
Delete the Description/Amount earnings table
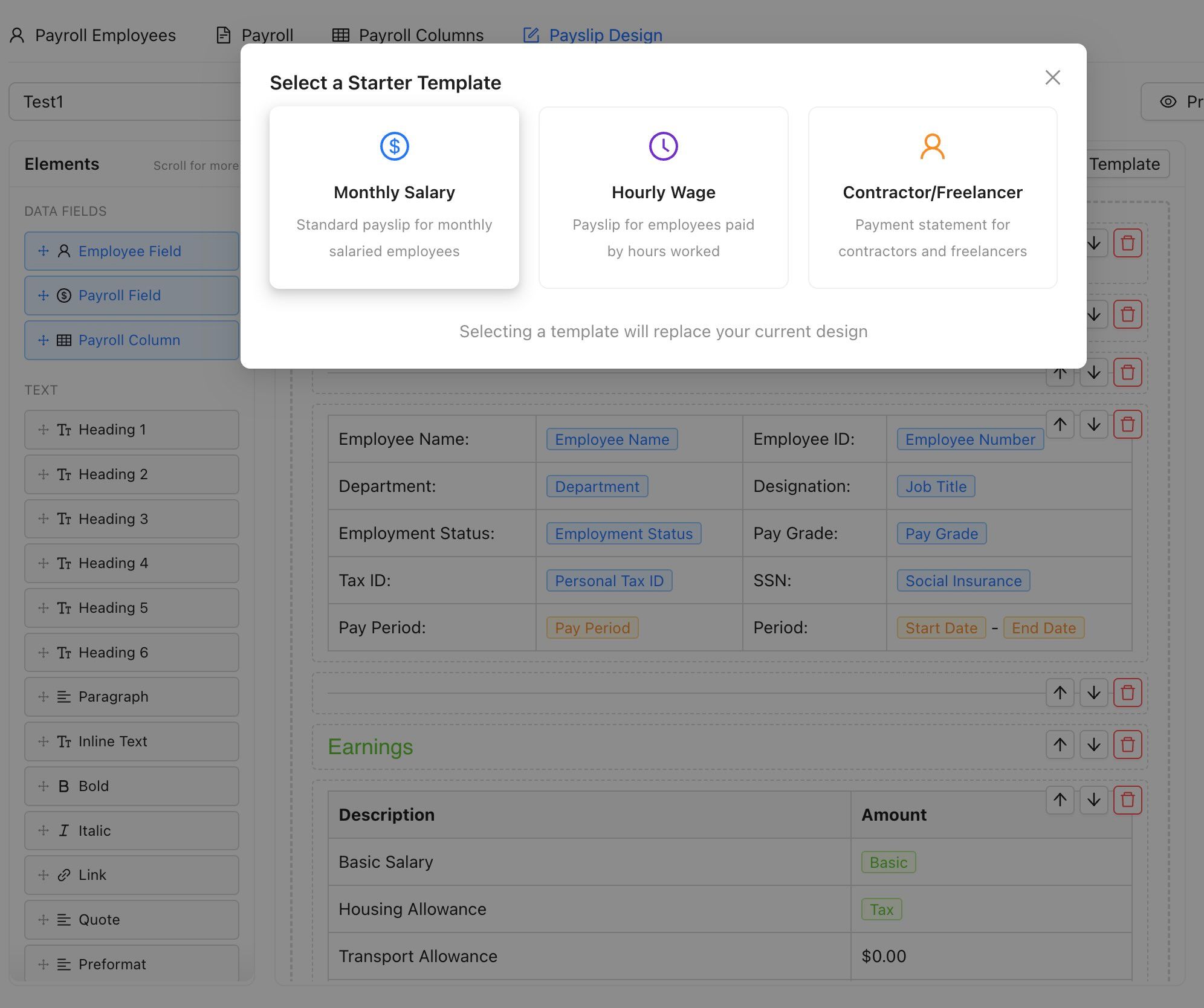tap(1127, 800)
